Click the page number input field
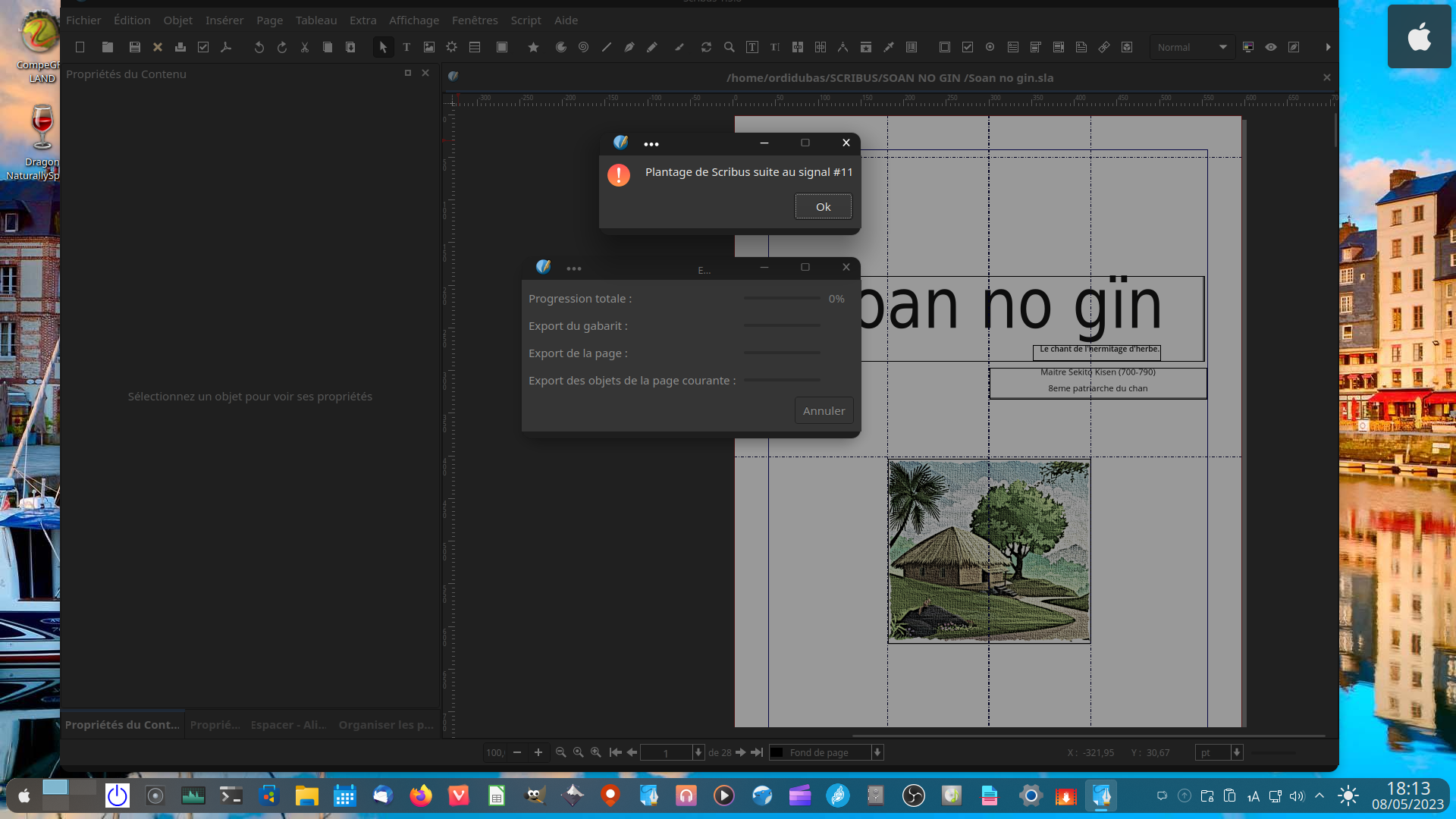 pyautogui.click(x=667, y=752)
